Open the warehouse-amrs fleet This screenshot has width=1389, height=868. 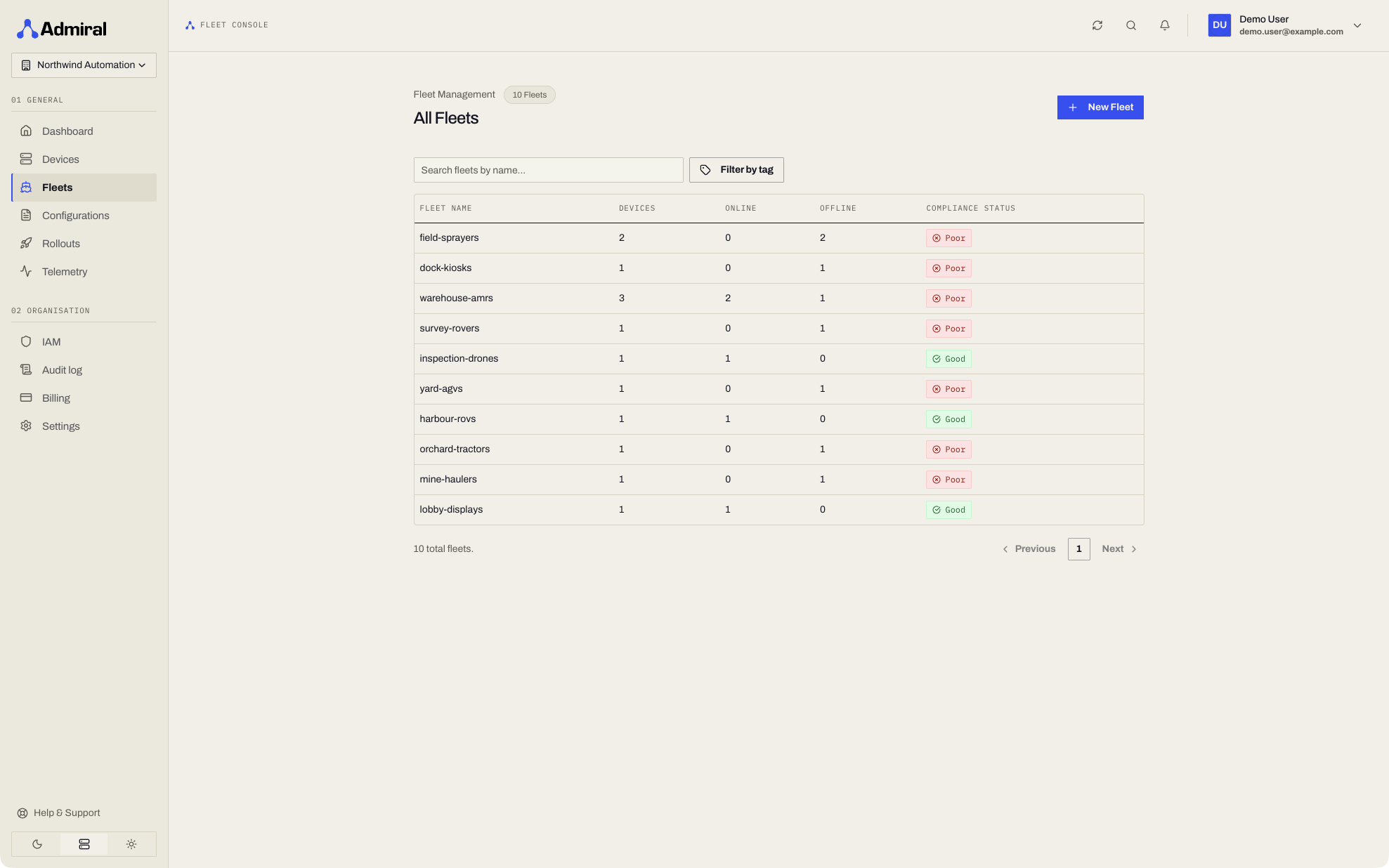(778, 298)
